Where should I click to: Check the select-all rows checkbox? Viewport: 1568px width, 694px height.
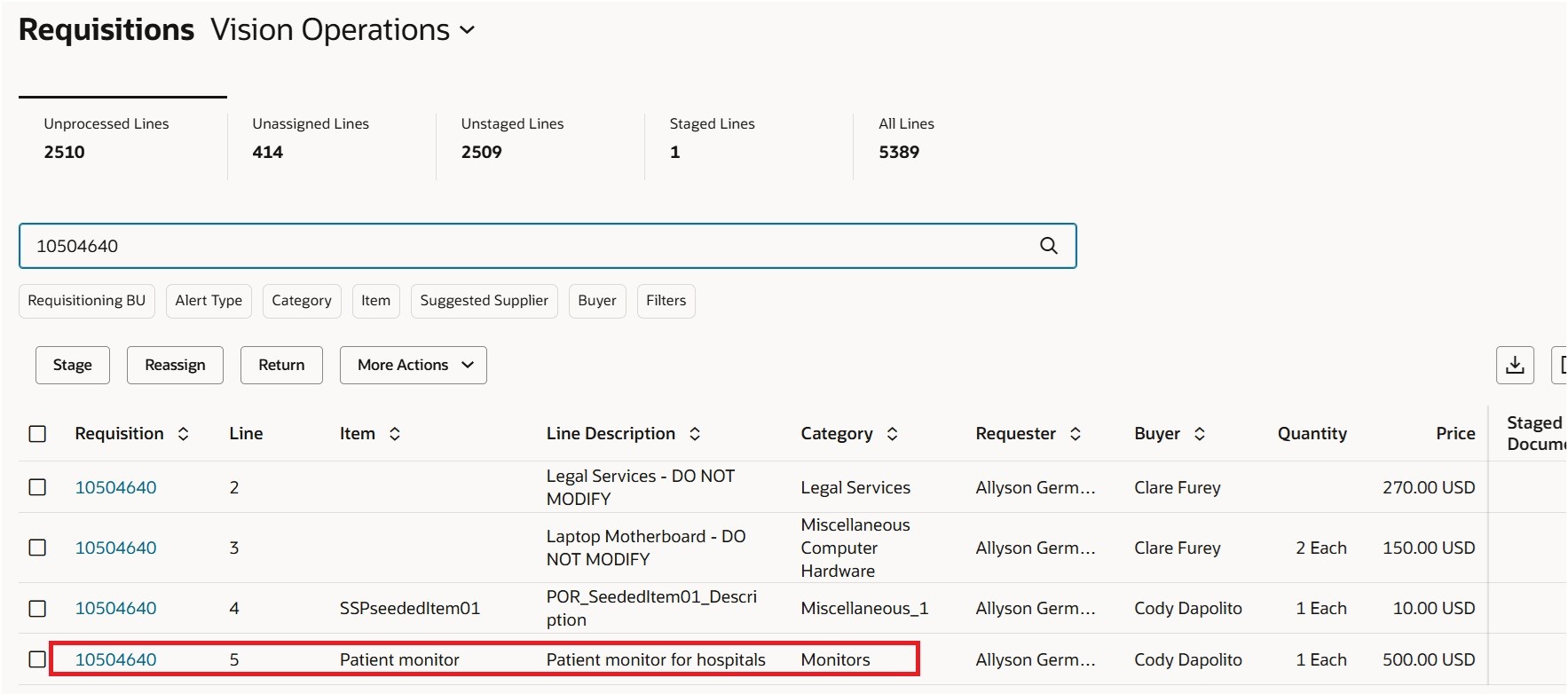click(x=37, y=434)
